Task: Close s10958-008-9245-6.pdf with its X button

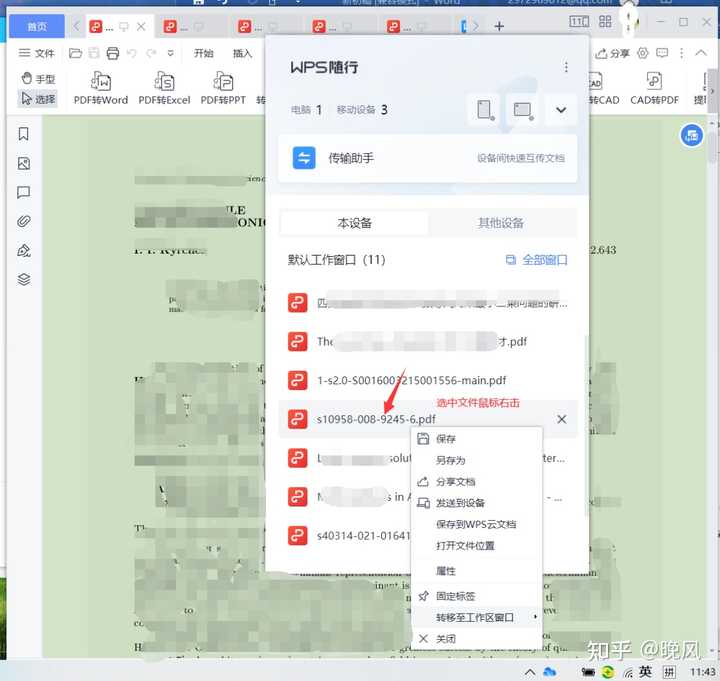Action: coord(561,419)
